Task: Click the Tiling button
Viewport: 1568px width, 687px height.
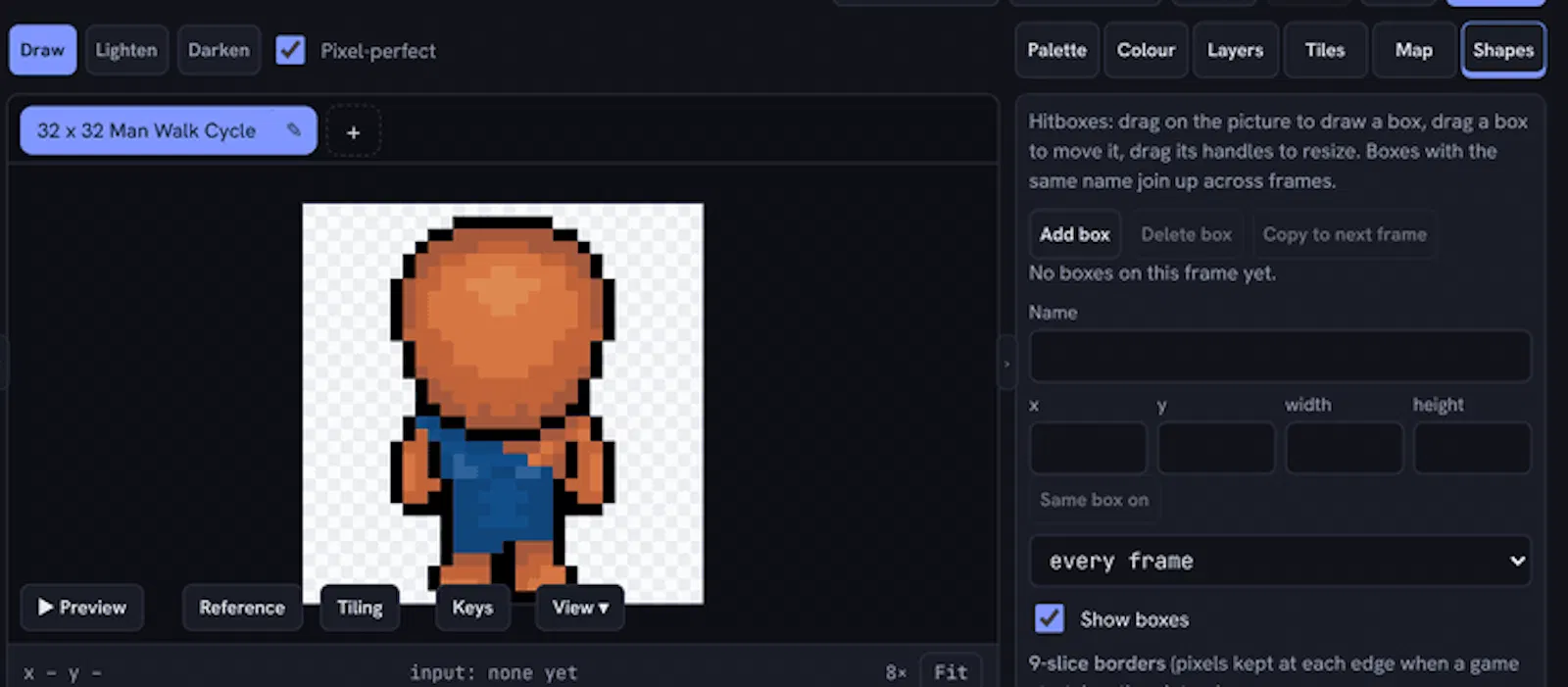Action: pyautogui.click(x=360, y=608)
